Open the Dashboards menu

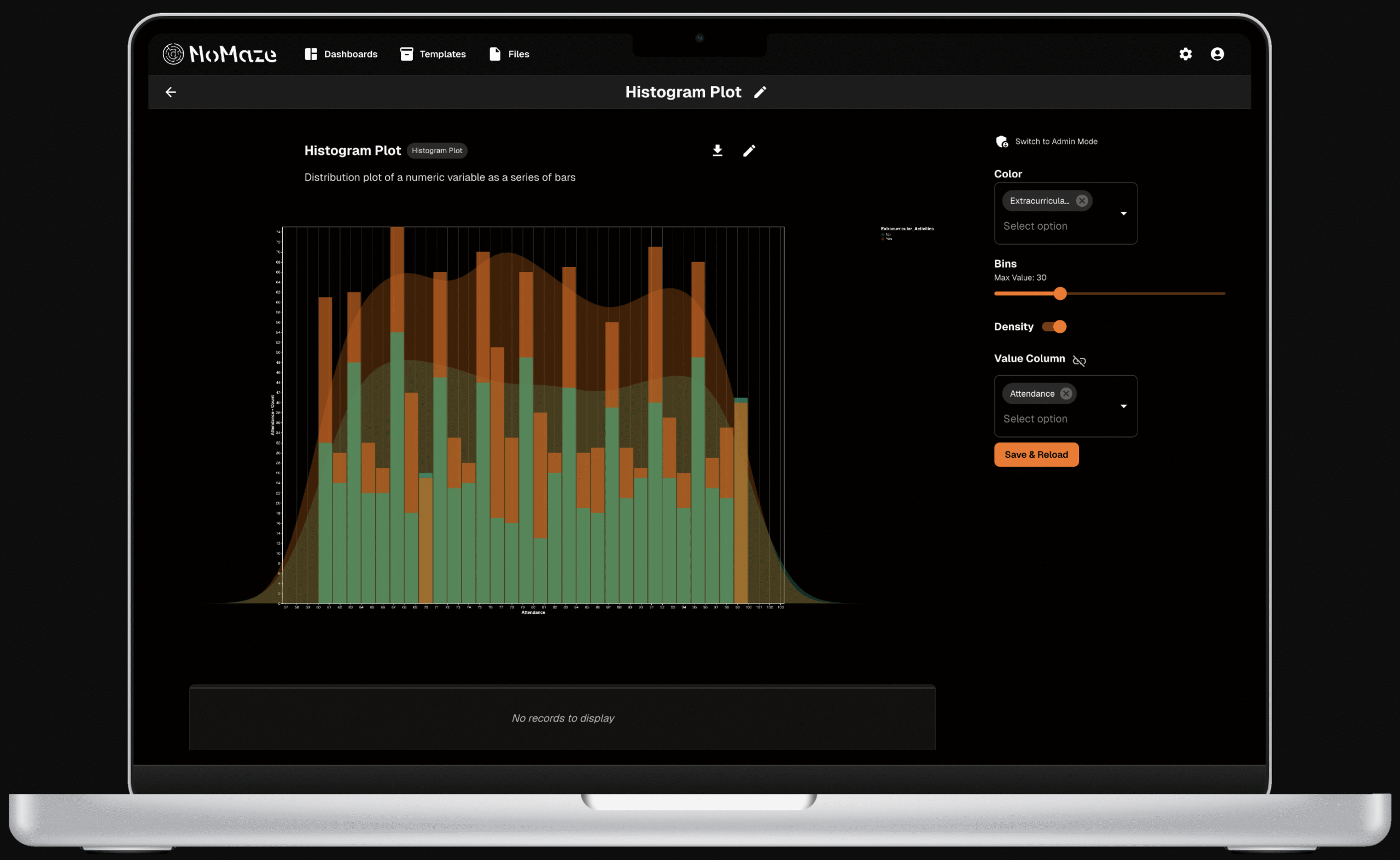[x=341, y=54]
